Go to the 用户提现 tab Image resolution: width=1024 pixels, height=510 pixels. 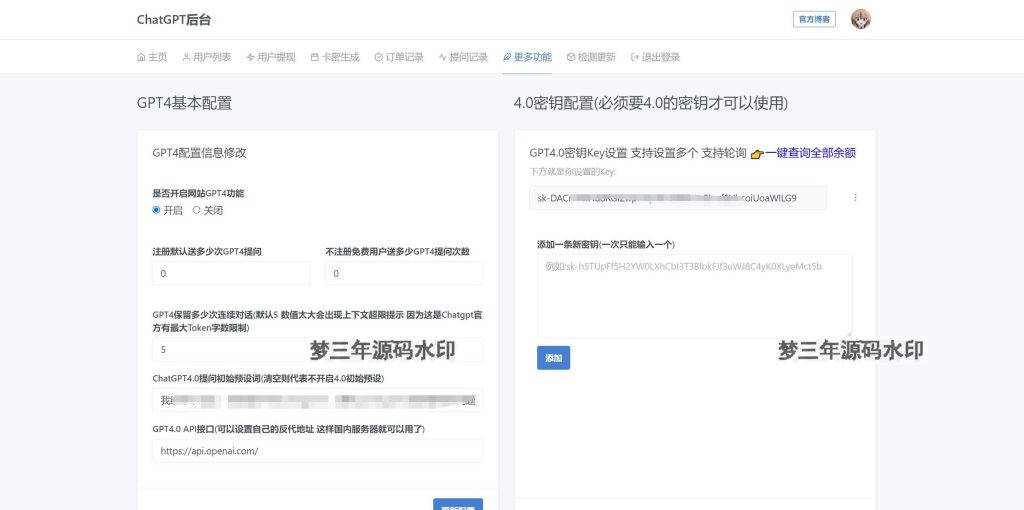pyautogui.click(x=270, y=57)
